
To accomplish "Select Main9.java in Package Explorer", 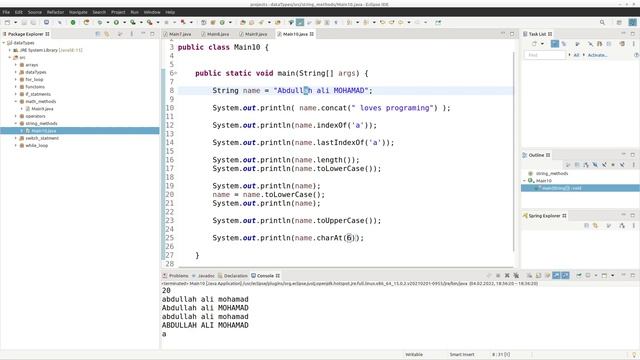I will [42, 109].
